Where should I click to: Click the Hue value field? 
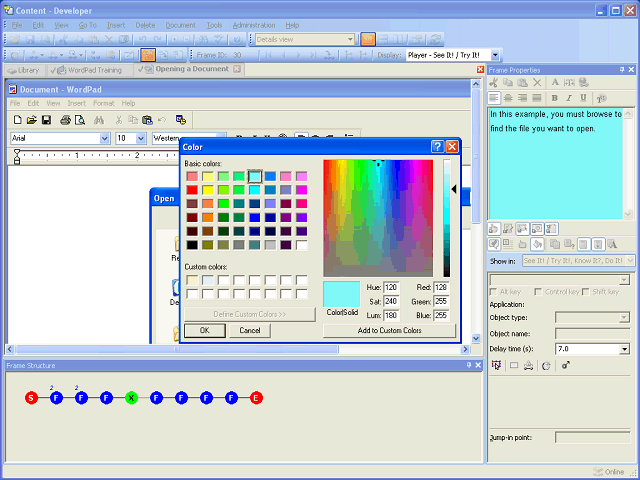391,287
